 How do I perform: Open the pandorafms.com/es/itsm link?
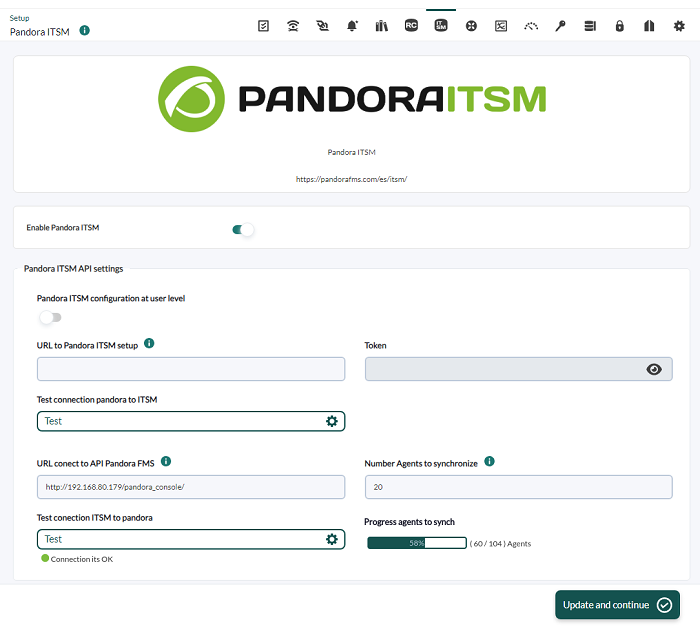pos(351,179)
